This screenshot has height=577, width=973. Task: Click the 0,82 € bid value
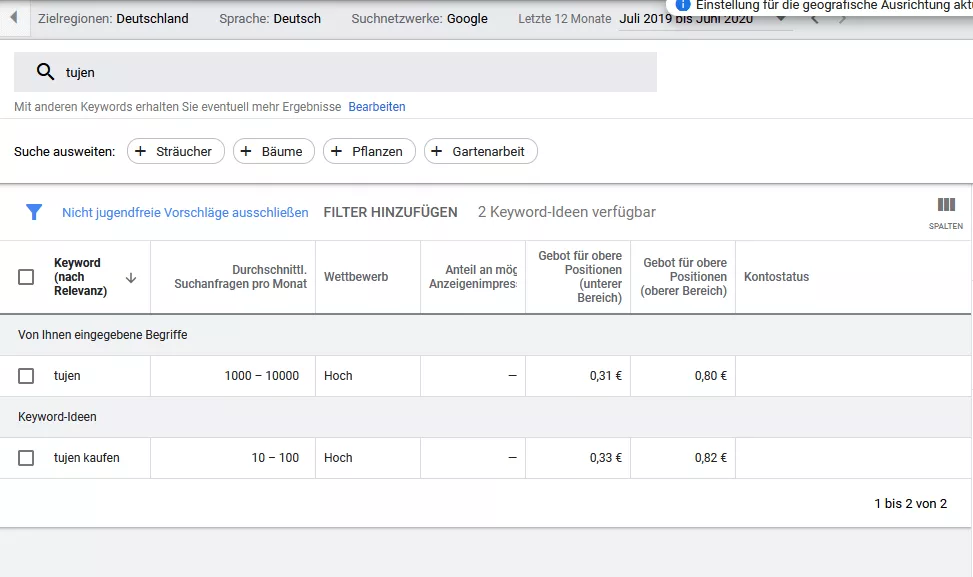[711, 458]
